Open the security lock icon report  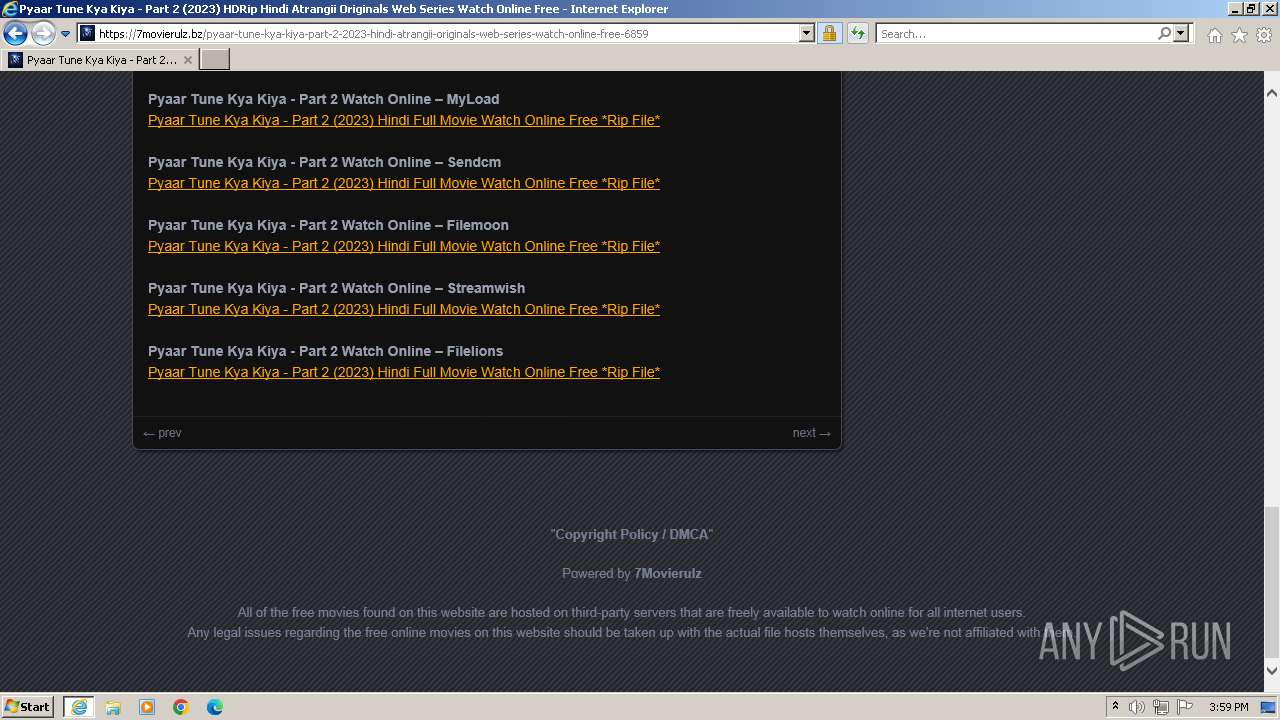[829, 34]
